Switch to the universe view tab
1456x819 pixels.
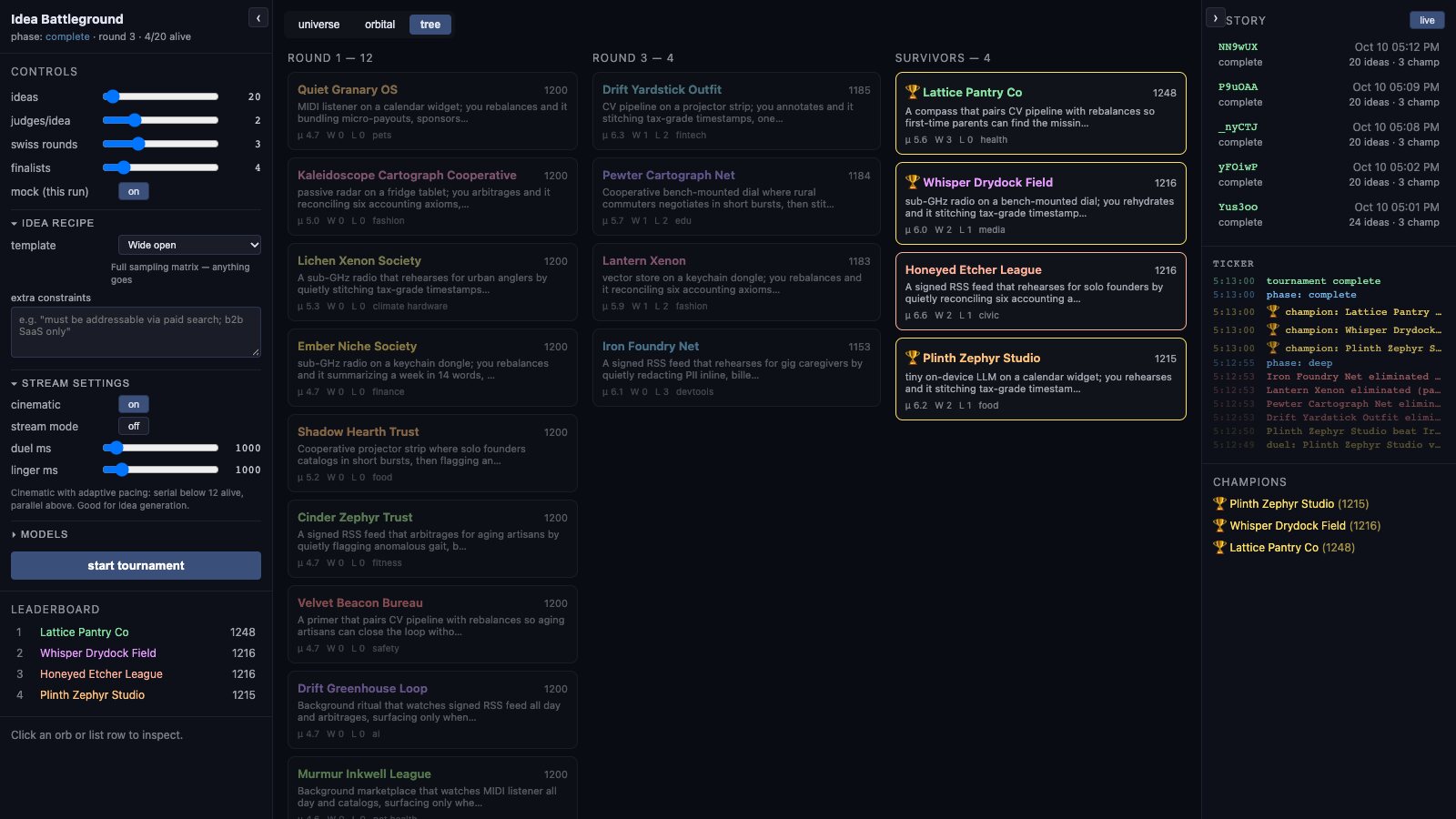pyautogui.click(x=318, y=25)
